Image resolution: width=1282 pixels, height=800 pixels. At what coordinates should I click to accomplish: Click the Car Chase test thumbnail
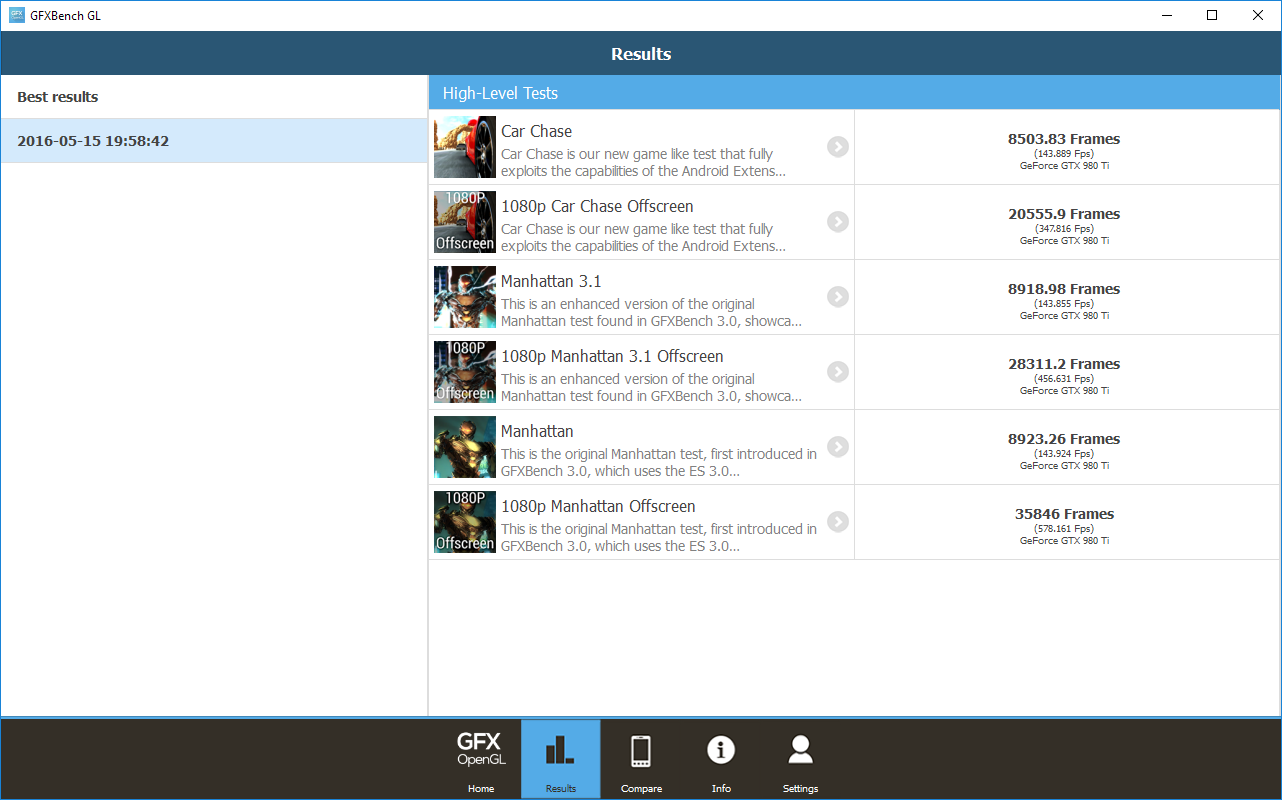coord(465,147)
